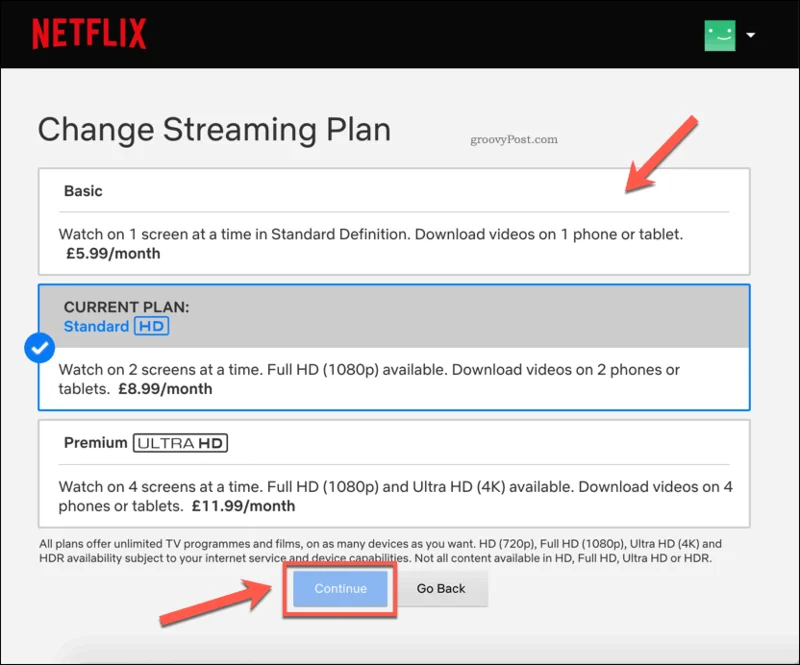
Task: Click the blue checkmark on Standard plan
Action: pos(39,348)
